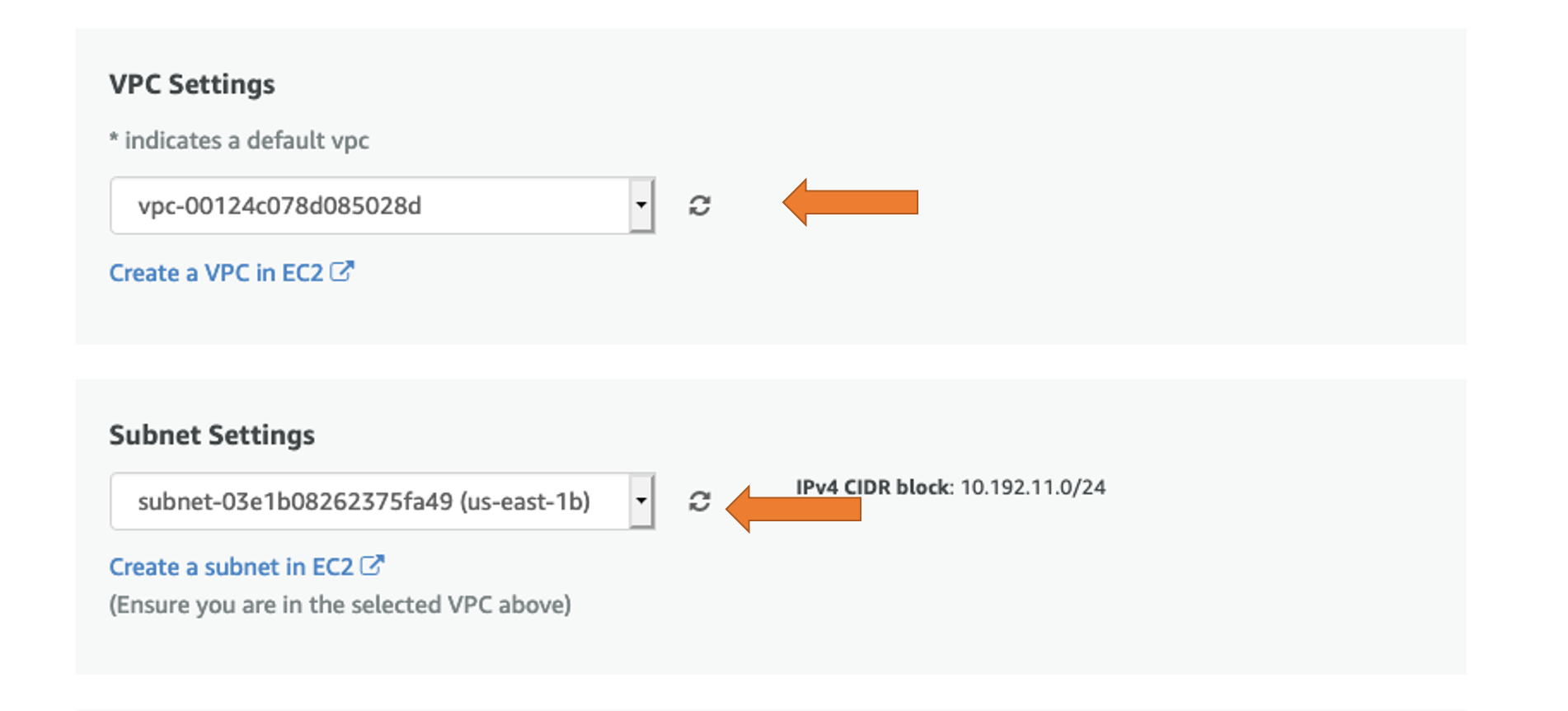The height and width of the screenshot is (711, 1568).
Task: Select the 10.192.11.0/24 CIDR value
Action: click(1033, 487)
